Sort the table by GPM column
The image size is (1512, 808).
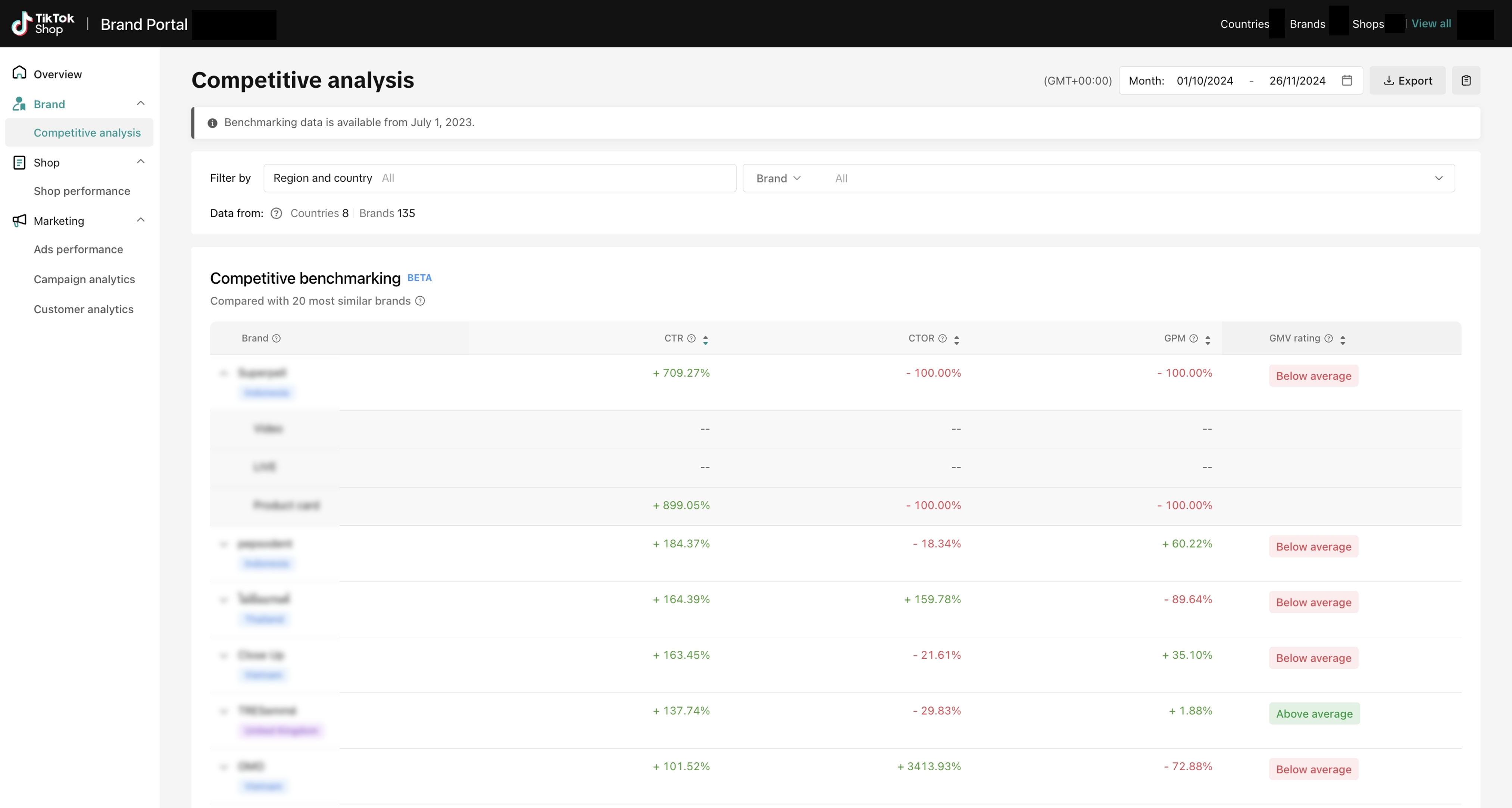(1208, 339)
